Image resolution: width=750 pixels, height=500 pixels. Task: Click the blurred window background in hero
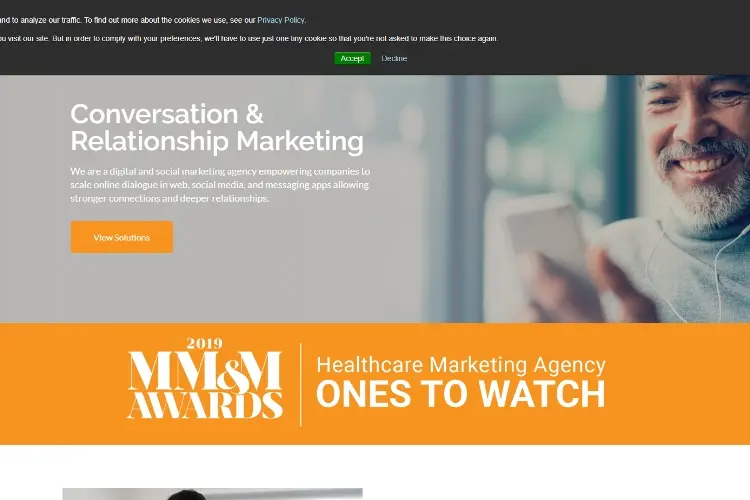[526, 134]
